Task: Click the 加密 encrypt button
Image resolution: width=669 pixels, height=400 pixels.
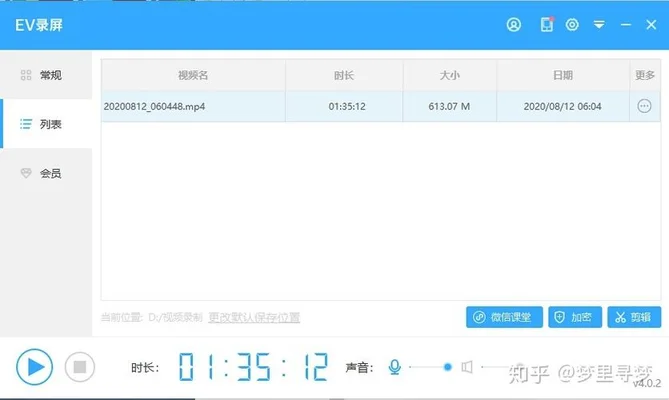Action: point(575,317)
